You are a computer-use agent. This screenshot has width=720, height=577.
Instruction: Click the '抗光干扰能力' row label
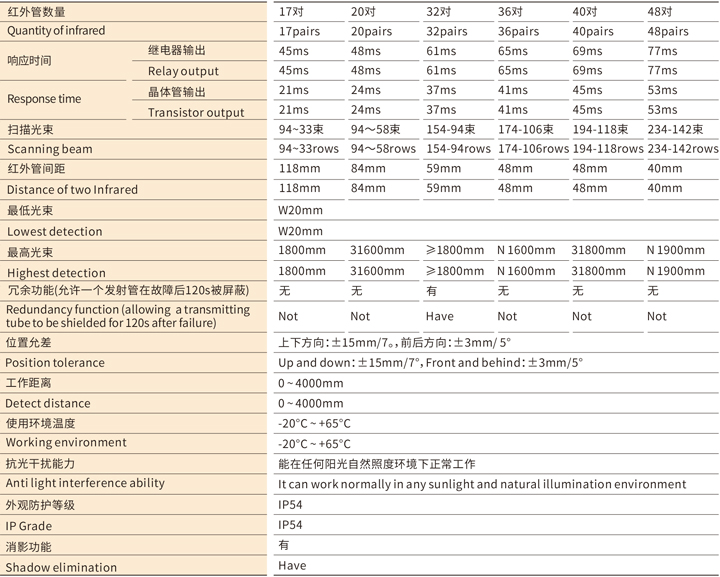coord(40,464)
